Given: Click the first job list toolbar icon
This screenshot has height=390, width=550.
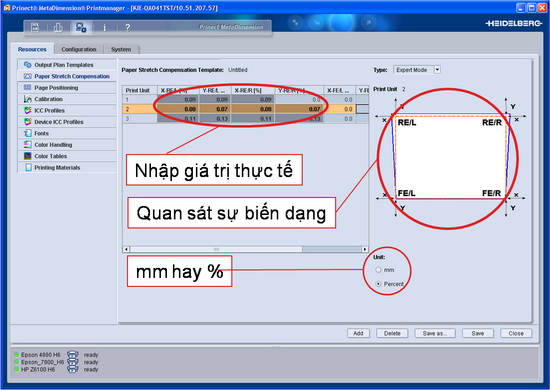Looking at the screenshot, I should point(35,27).
